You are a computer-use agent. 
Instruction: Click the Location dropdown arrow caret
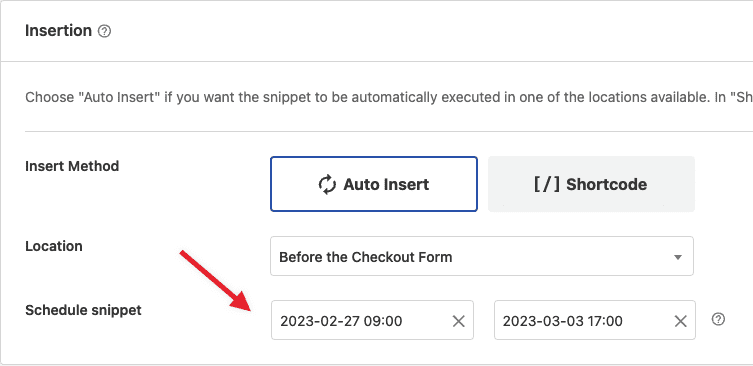678,257
